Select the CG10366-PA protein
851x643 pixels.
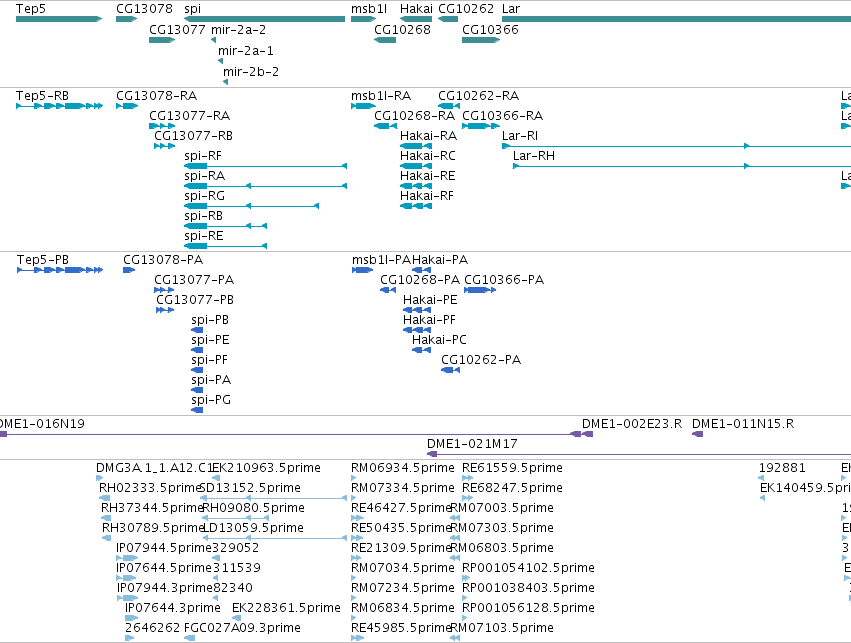coord(480,290)
